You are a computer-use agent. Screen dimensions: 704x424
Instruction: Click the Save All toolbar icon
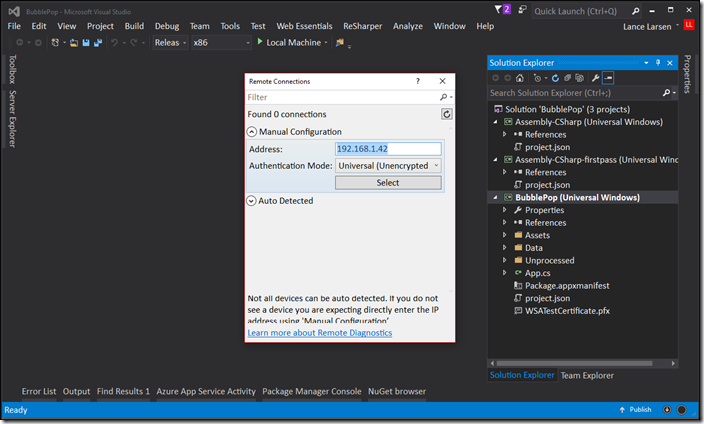(97, 43)
